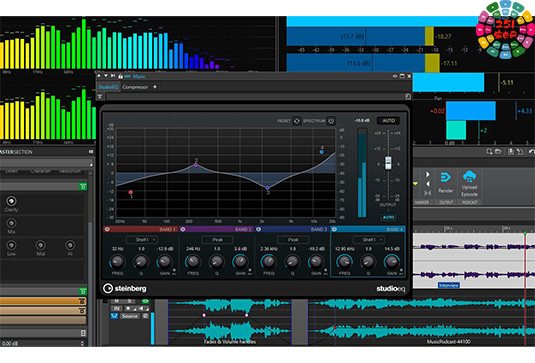Click the preset name field in Music window
Image resolution: width=535 pixels, height=363 pixels.
coord(255,97)
